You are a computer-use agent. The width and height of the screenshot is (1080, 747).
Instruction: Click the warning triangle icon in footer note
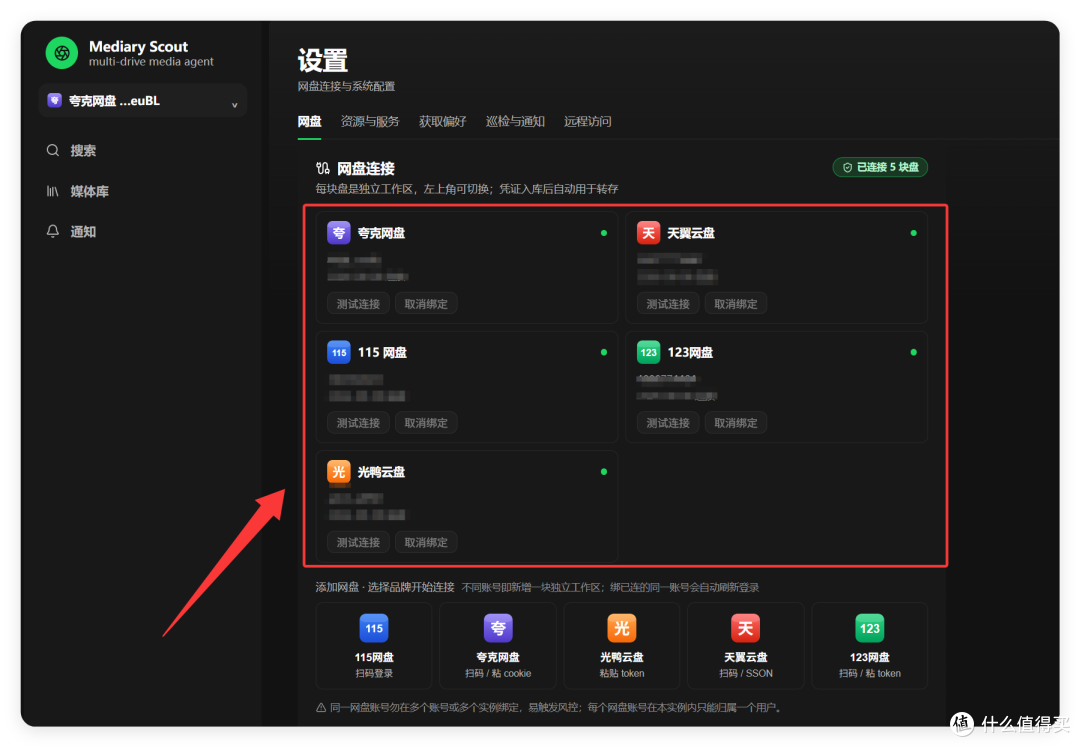point(321,707)
